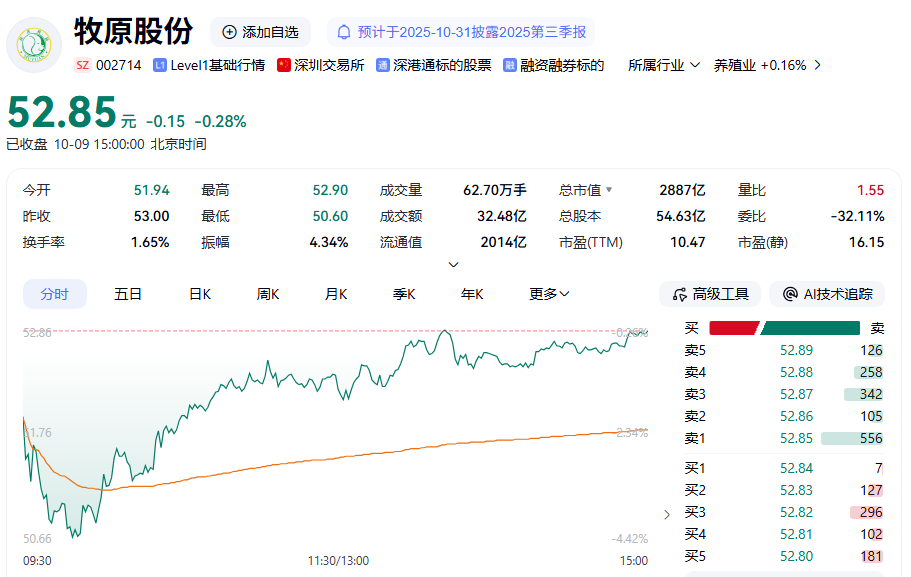The height and width of the screenshot is (577, 911).
Task: Click the AI技术追踪 button
Action: coord(827,294)
